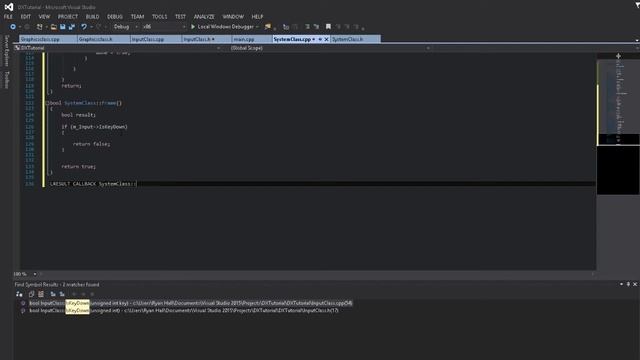640x360 pixels.
Task: Click the split editor button above scrollbar
Action: [618, 56]
